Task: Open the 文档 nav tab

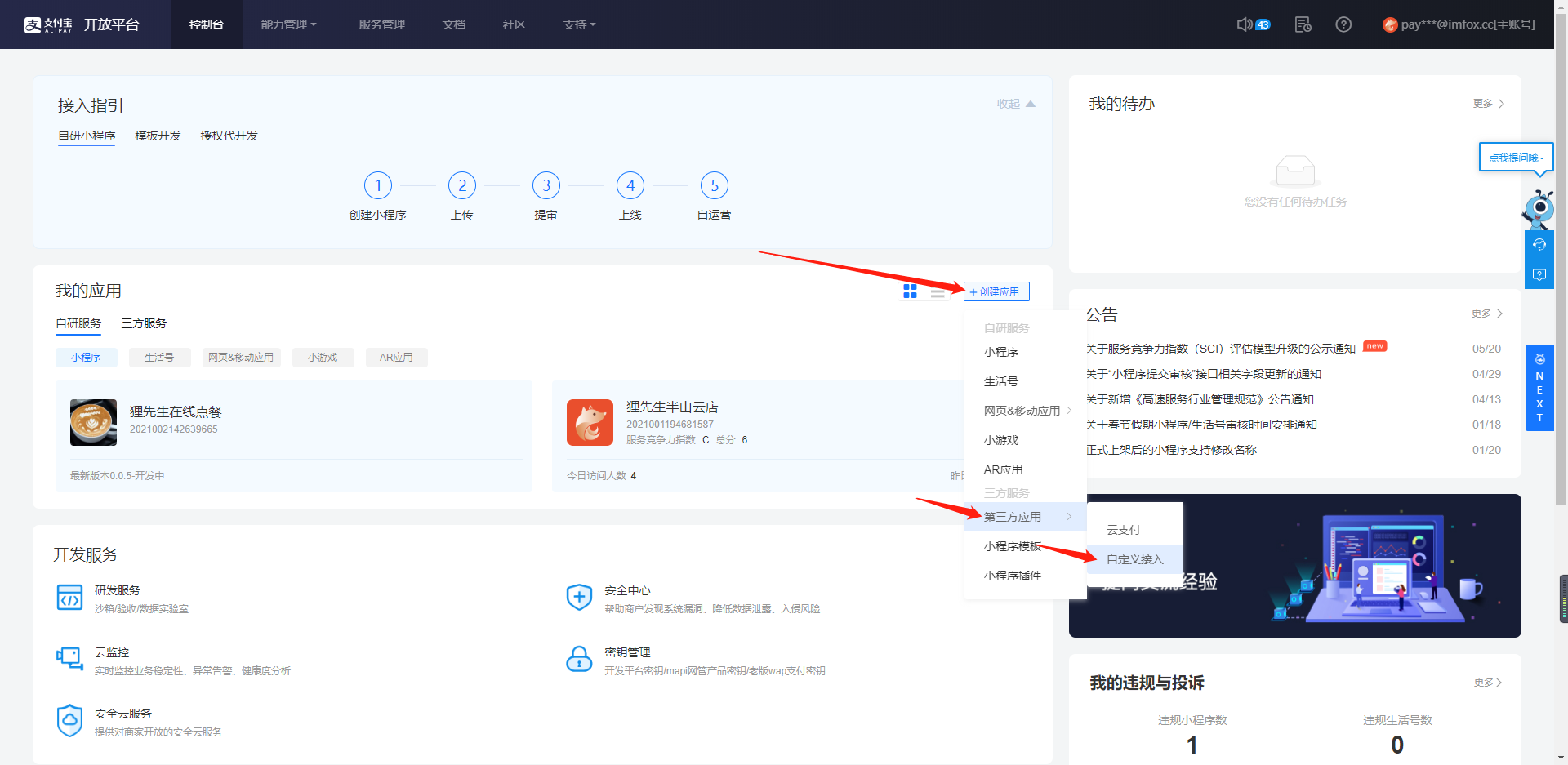Action: (x=454, y=24)
